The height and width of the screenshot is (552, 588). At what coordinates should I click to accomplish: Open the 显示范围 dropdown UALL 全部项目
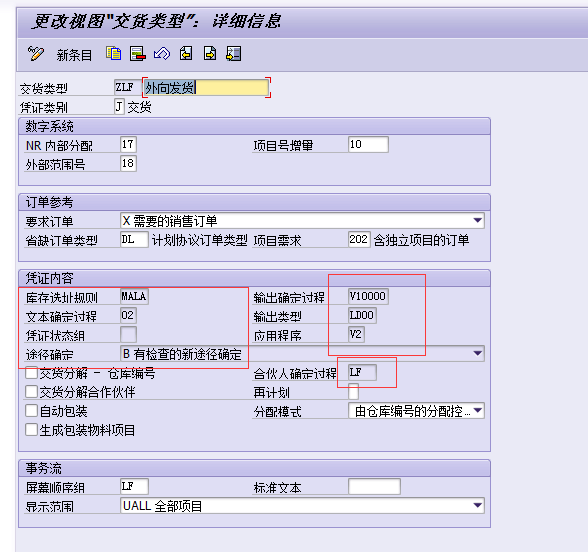[302, 506]
